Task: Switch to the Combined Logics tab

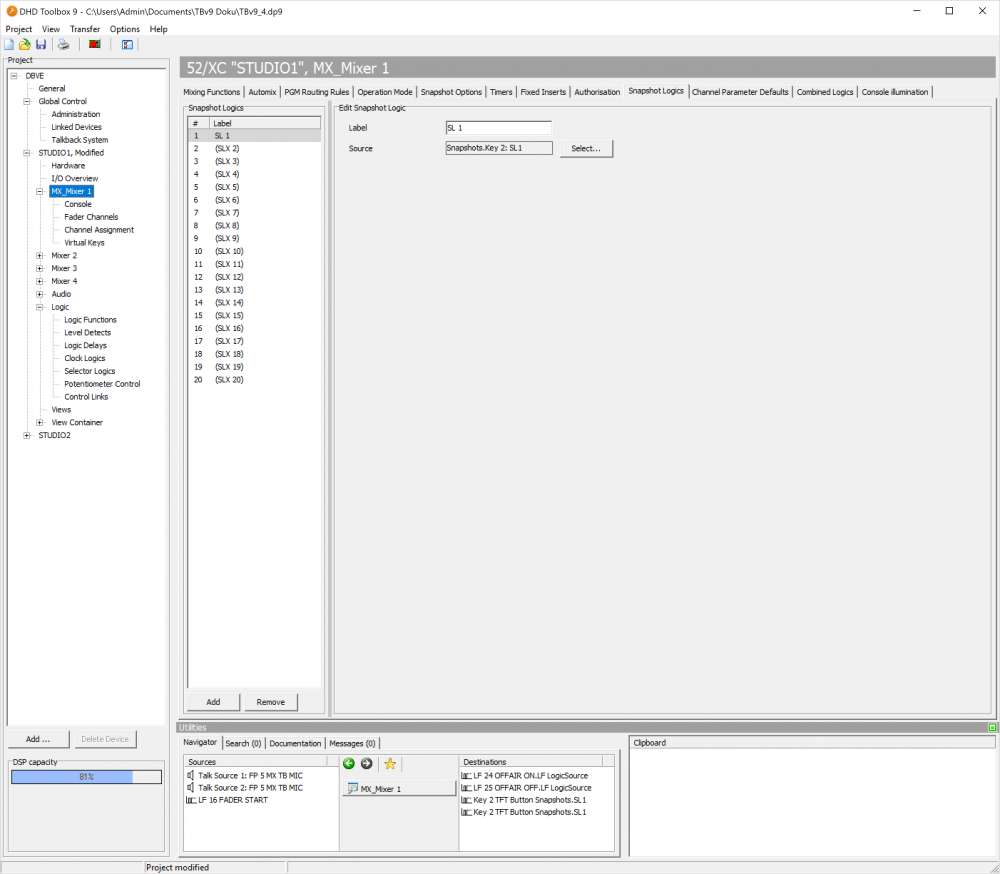Action: coord(825,91)
